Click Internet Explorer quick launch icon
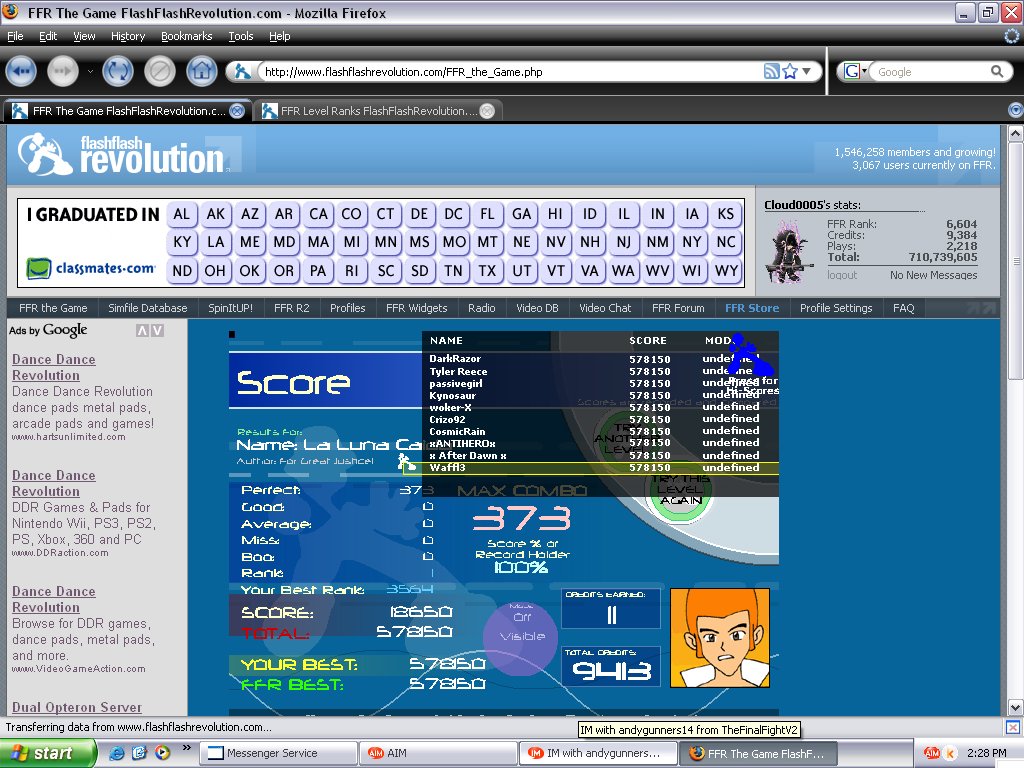Screen dimensions: 1024x768 [x=117, y=753]
